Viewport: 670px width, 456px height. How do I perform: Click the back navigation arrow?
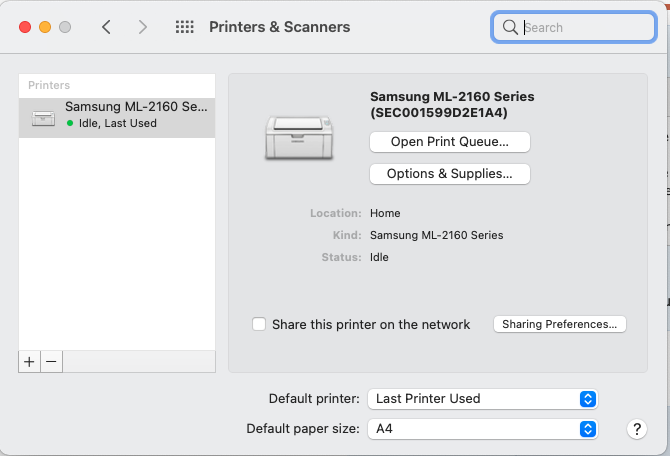click(107, 27)
